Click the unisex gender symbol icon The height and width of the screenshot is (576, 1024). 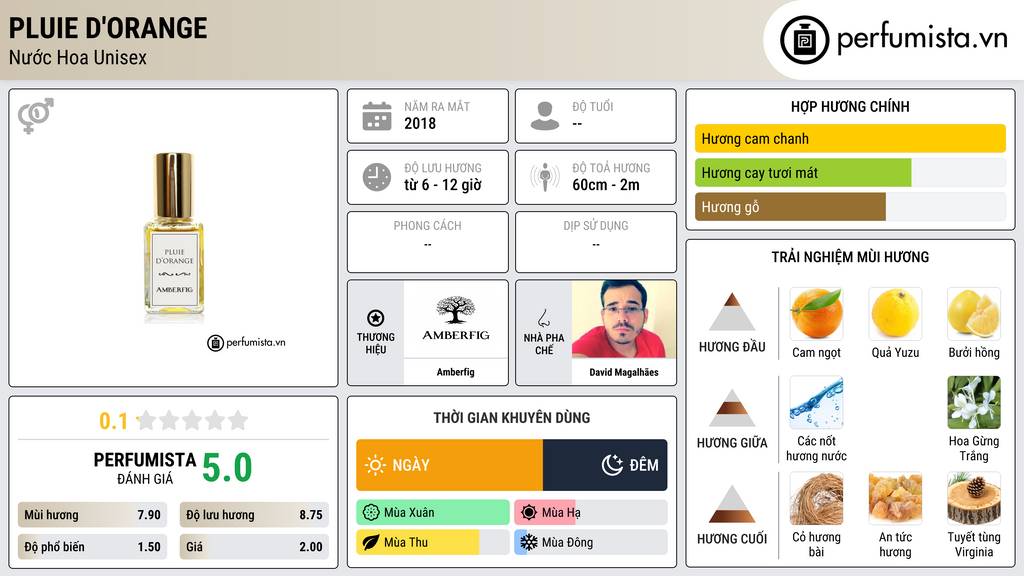coord(35,116)
